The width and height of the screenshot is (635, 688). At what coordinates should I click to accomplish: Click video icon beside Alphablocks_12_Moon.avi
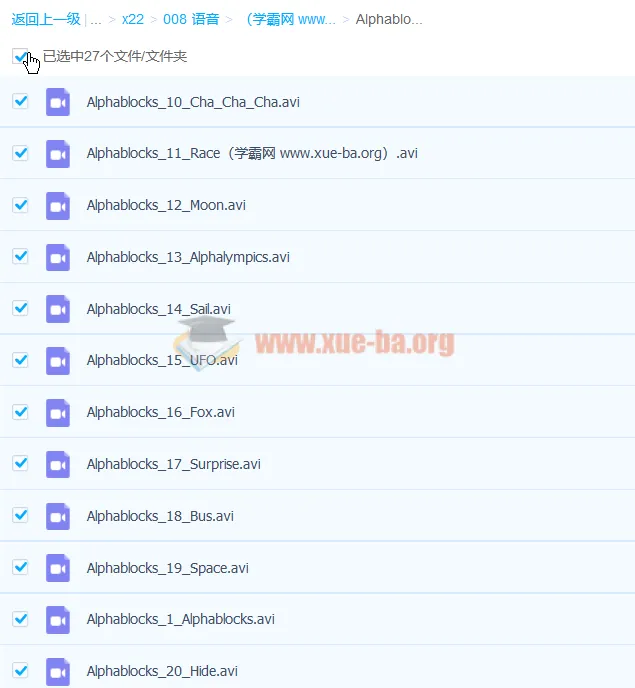pyautogui.click(x=58, y=205)
